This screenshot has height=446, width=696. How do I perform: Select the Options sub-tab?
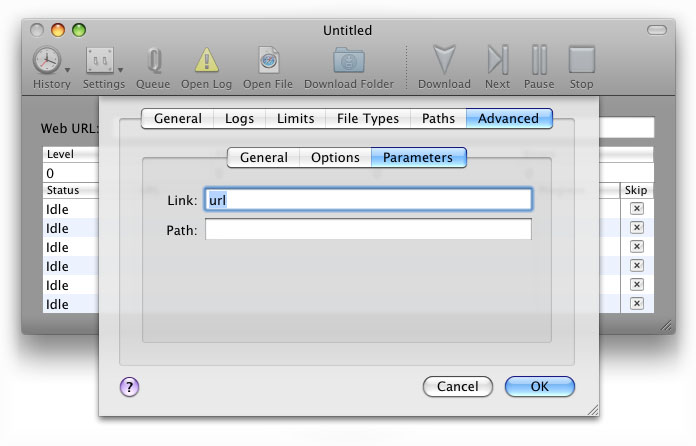point(335,157)
